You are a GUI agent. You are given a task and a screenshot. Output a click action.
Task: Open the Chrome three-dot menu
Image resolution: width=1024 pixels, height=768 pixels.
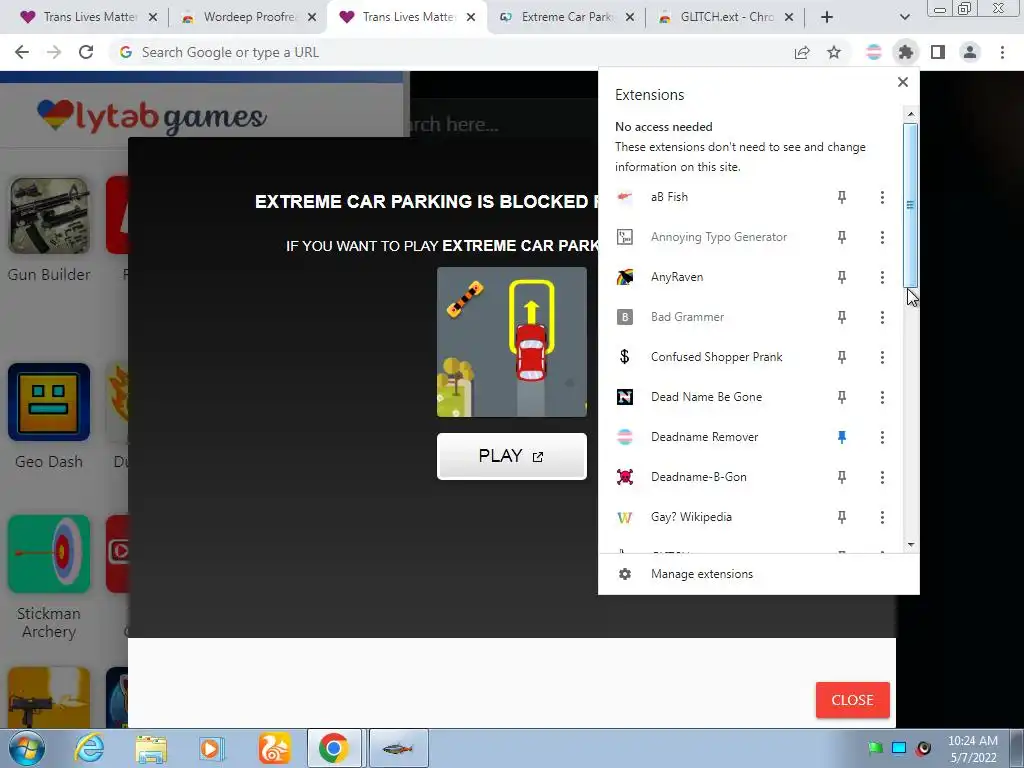(1002, 52)
